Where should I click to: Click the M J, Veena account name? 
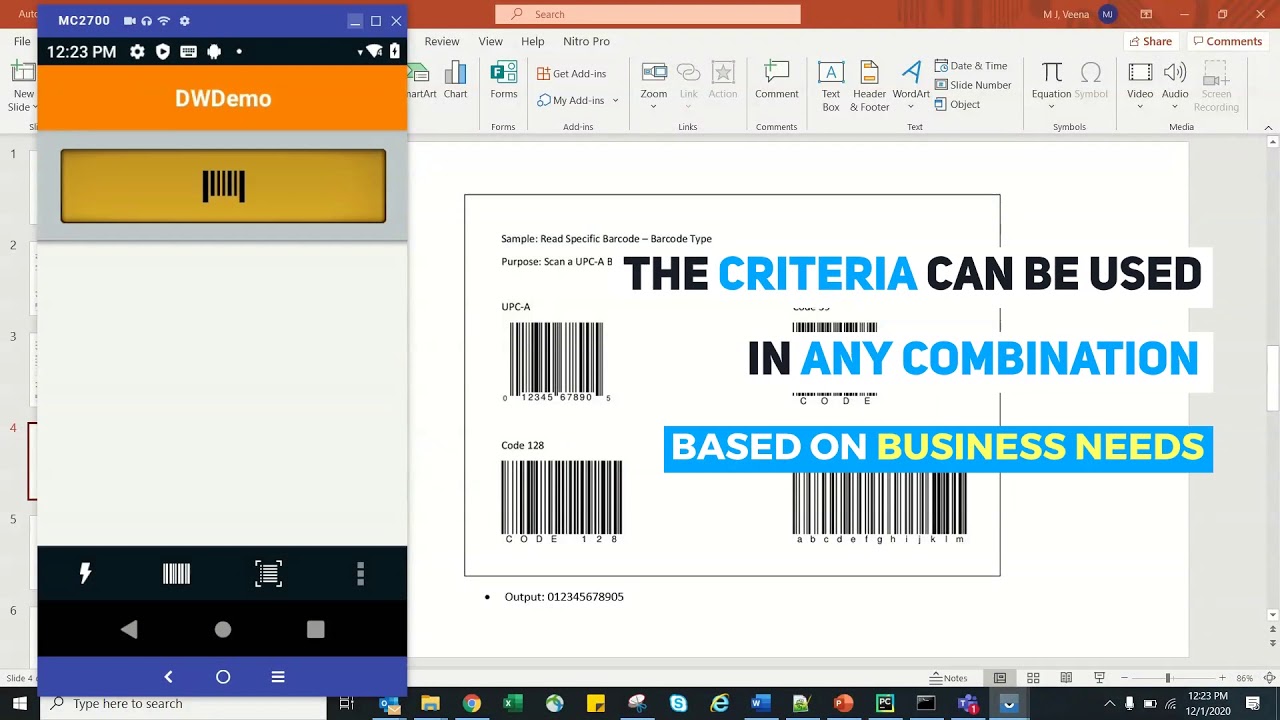coord(1066,14)
